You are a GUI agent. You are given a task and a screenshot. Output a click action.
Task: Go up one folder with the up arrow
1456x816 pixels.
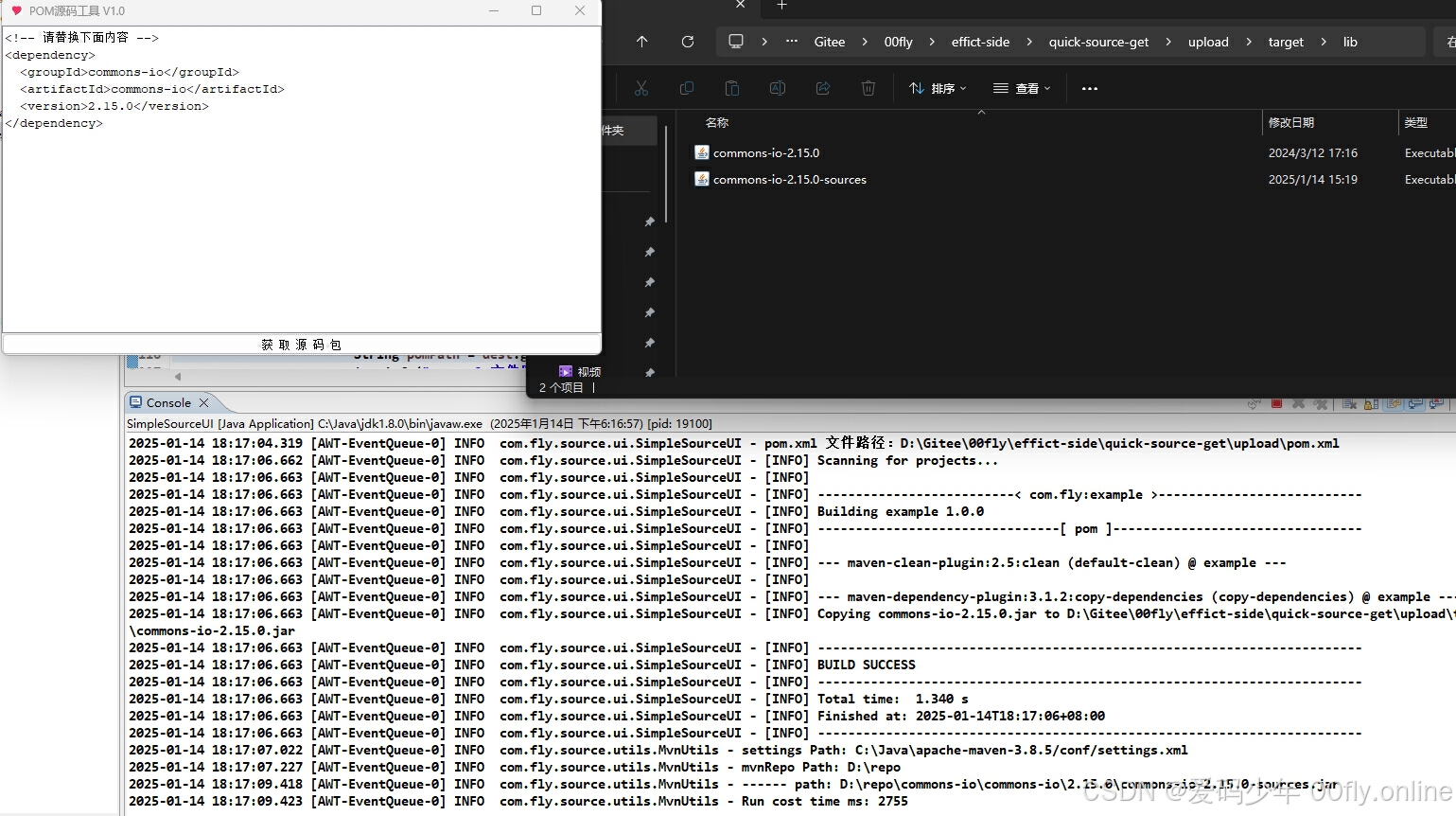pyautogui.click(x=642, y=42)
